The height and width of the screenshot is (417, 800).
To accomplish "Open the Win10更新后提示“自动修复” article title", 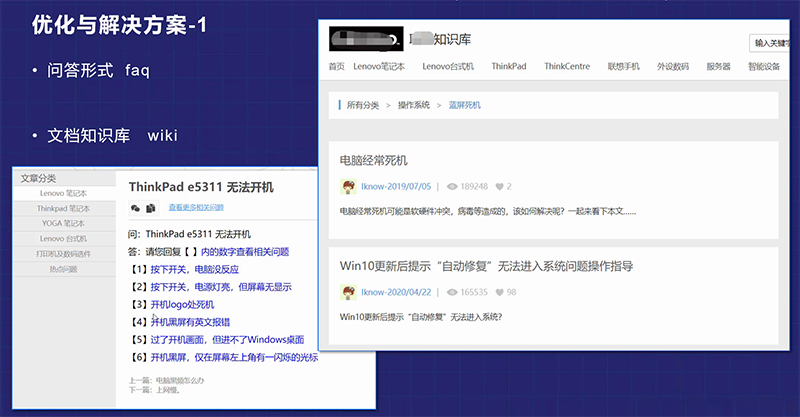I will (486, 266).
